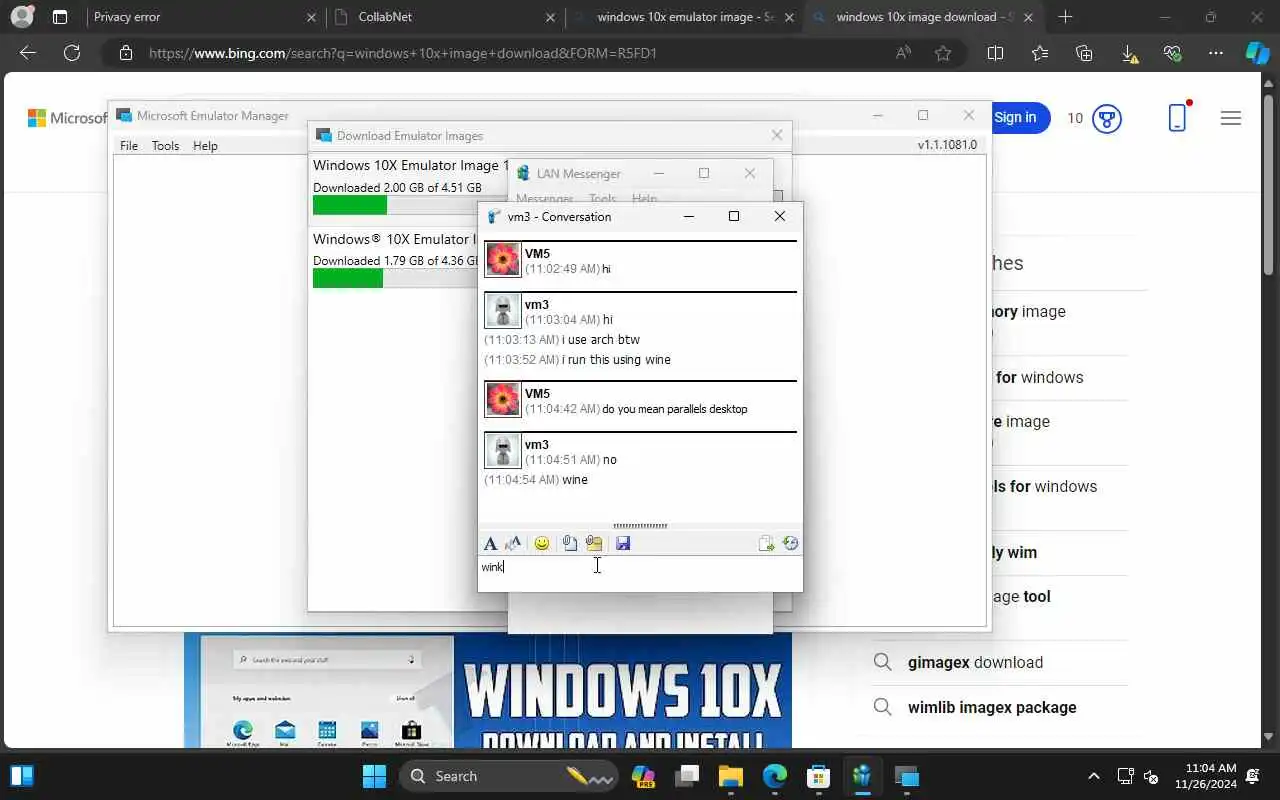Click the message input box containing wink
This screenshot has height=800, width=1280.
[x=640, y=574]
